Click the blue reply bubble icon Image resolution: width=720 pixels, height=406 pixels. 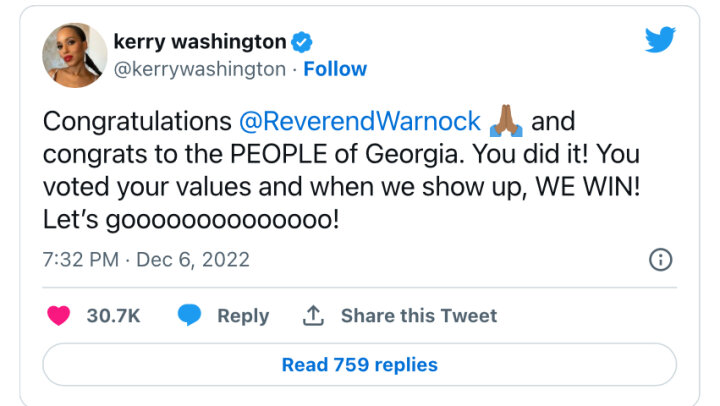coord(190,315)
